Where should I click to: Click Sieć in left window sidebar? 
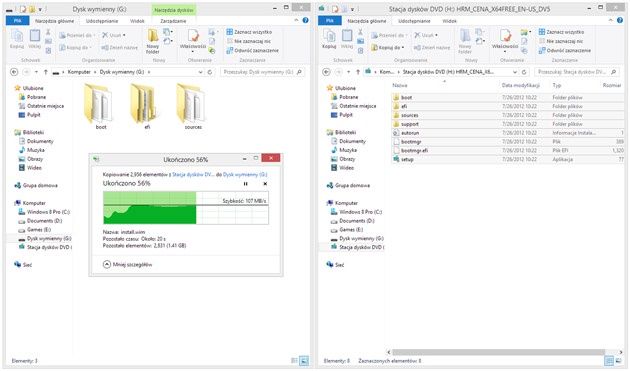click(23, 264)
